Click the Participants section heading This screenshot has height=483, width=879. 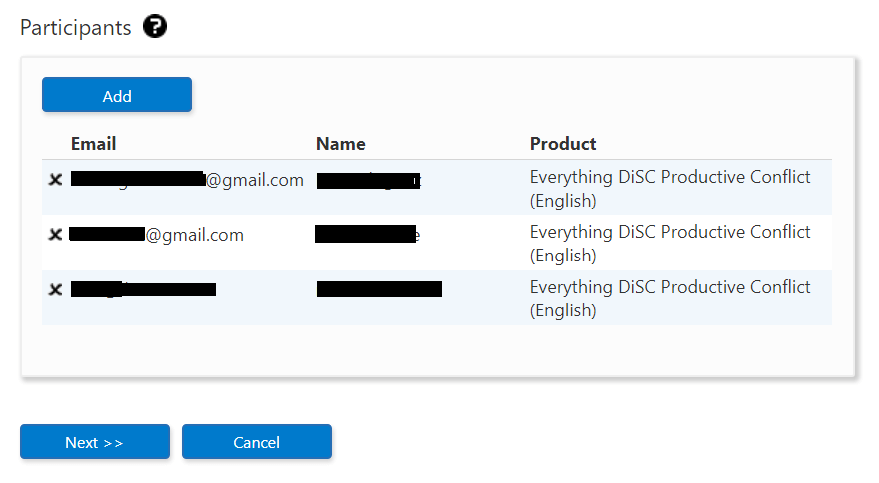(76, 27)
